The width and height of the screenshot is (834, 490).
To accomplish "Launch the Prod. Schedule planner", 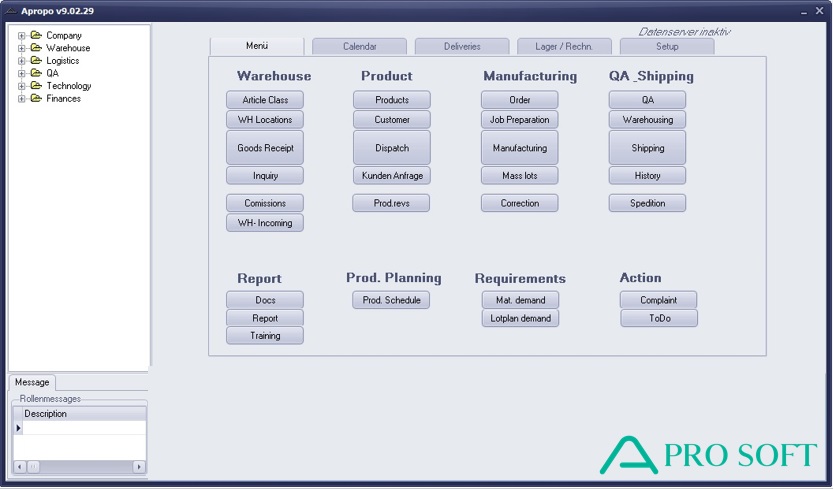I will (x=391, y=300).
